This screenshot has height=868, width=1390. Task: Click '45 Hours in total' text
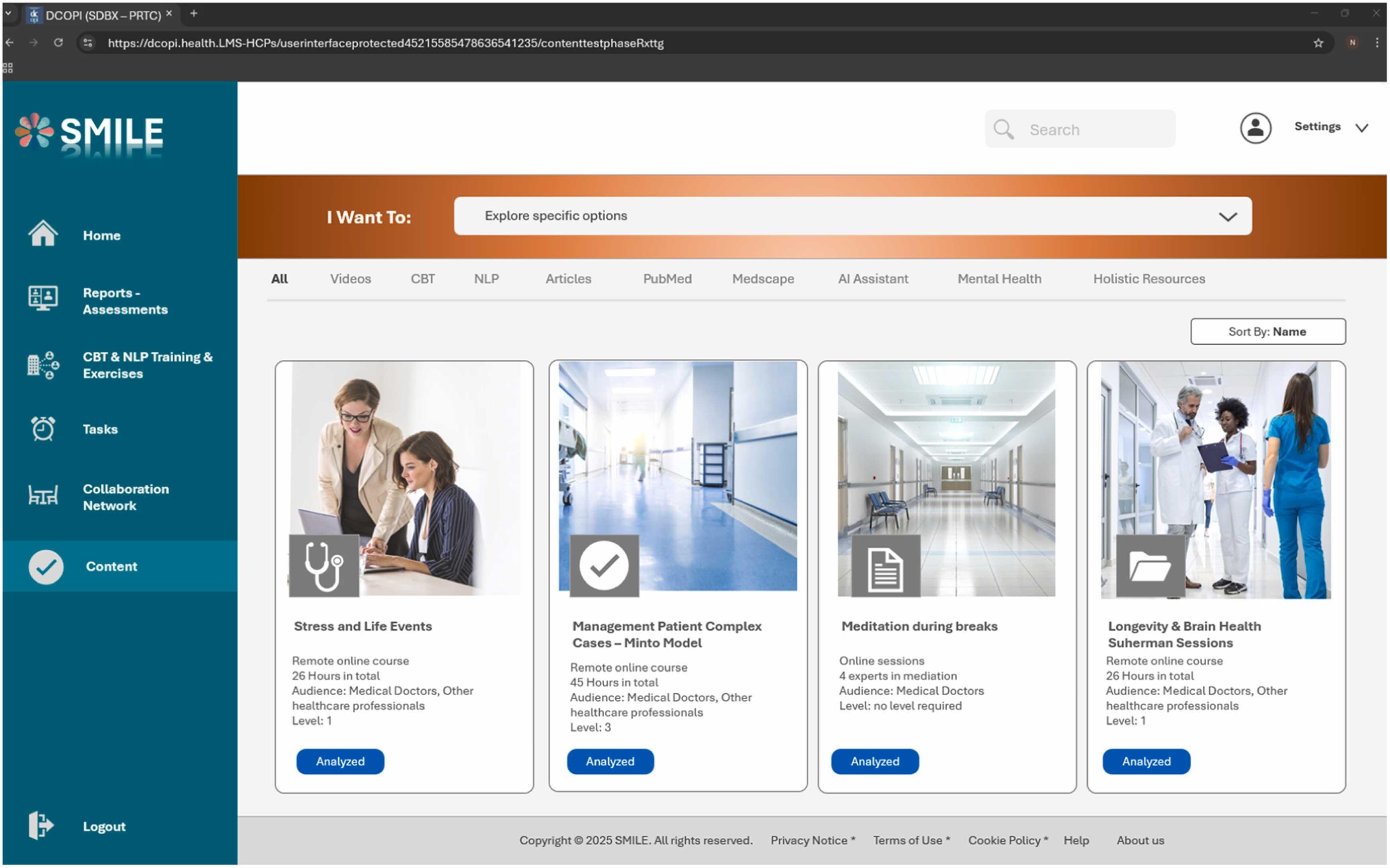point(614,683)
